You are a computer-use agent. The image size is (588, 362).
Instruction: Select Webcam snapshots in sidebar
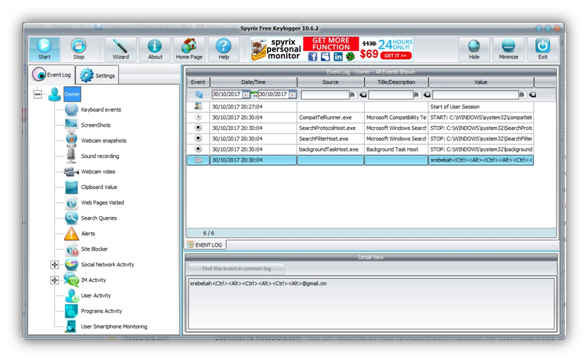(x=104, y=141)
